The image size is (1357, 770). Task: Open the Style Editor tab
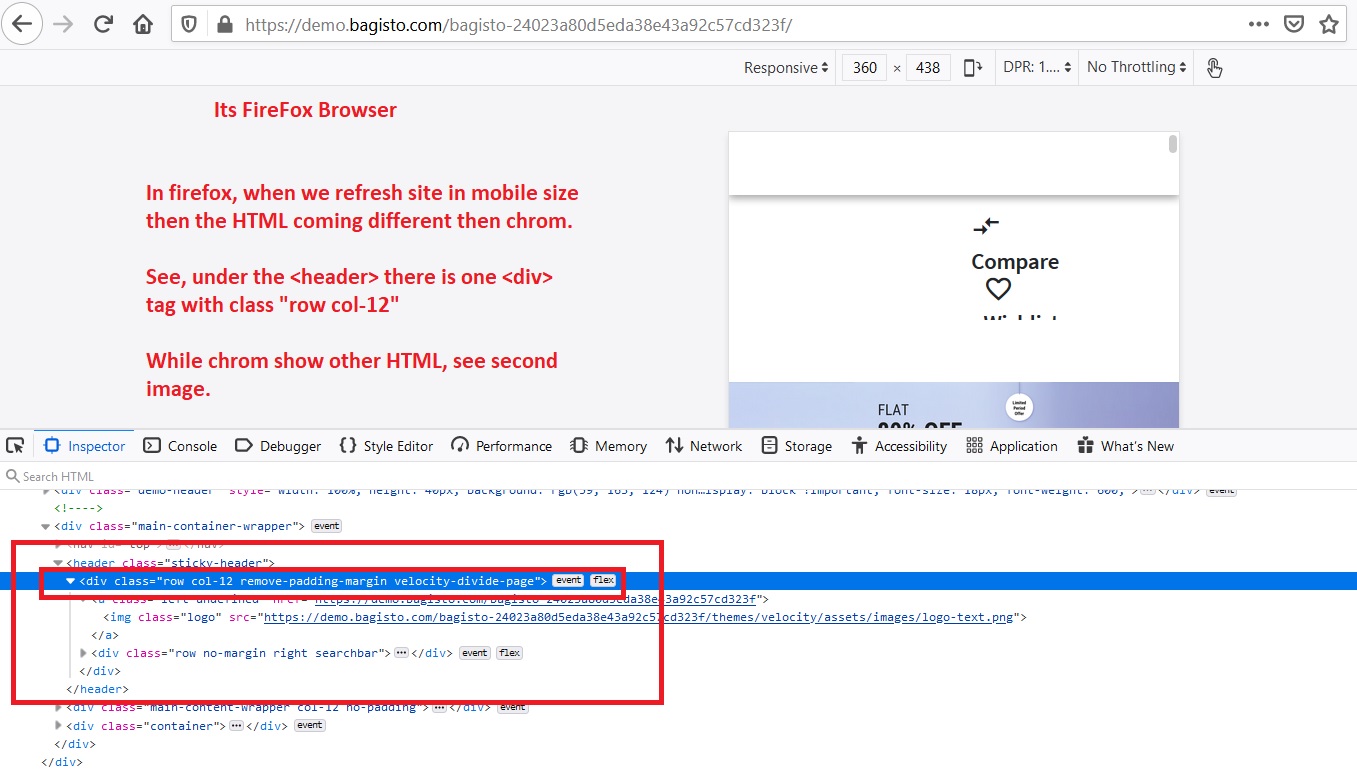[386, 446]
